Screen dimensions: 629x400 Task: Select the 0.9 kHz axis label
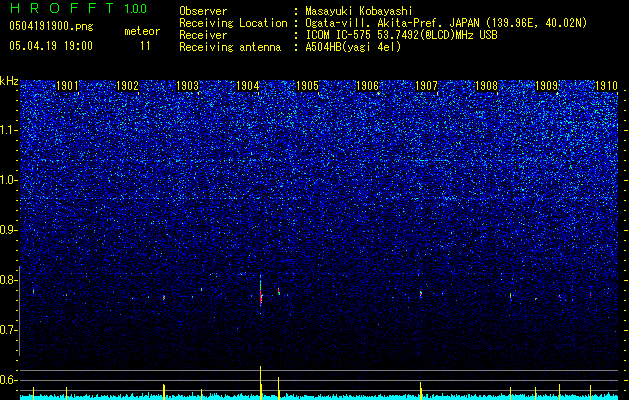pos(8,230)
